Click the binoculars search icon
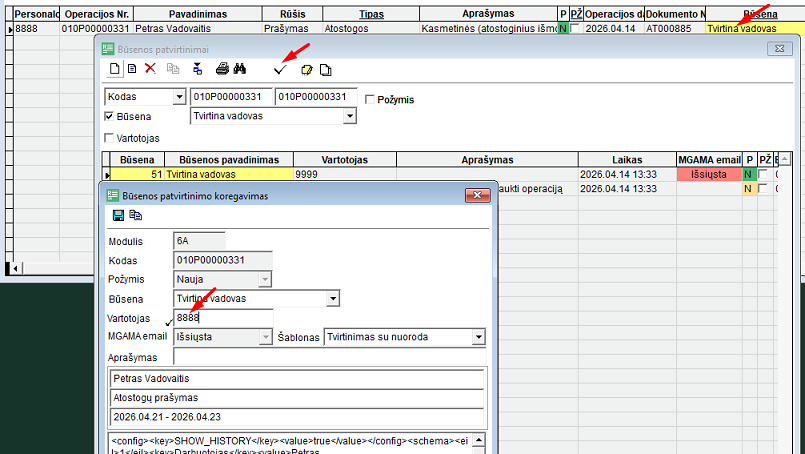Viewport: 805px width, 454px height. (x=240, y=69)
